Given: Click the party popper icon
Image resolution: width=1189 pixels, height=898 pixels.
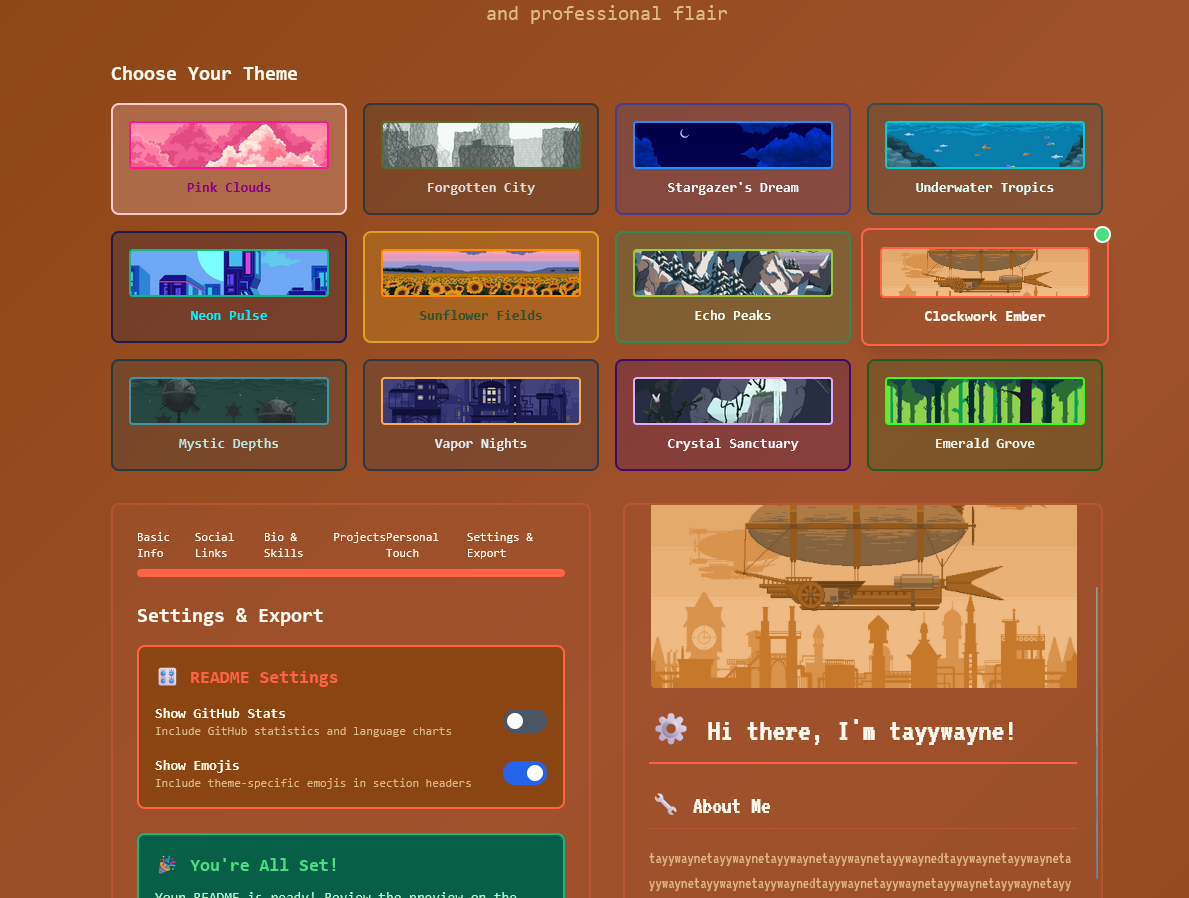Looking at the screenshot, I should [167, 865].
